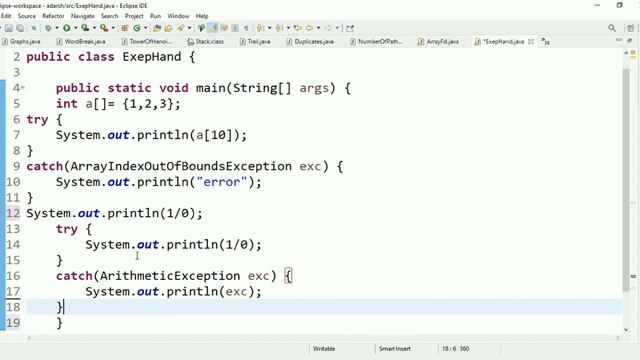Open the Help menu

coord(202,16)
